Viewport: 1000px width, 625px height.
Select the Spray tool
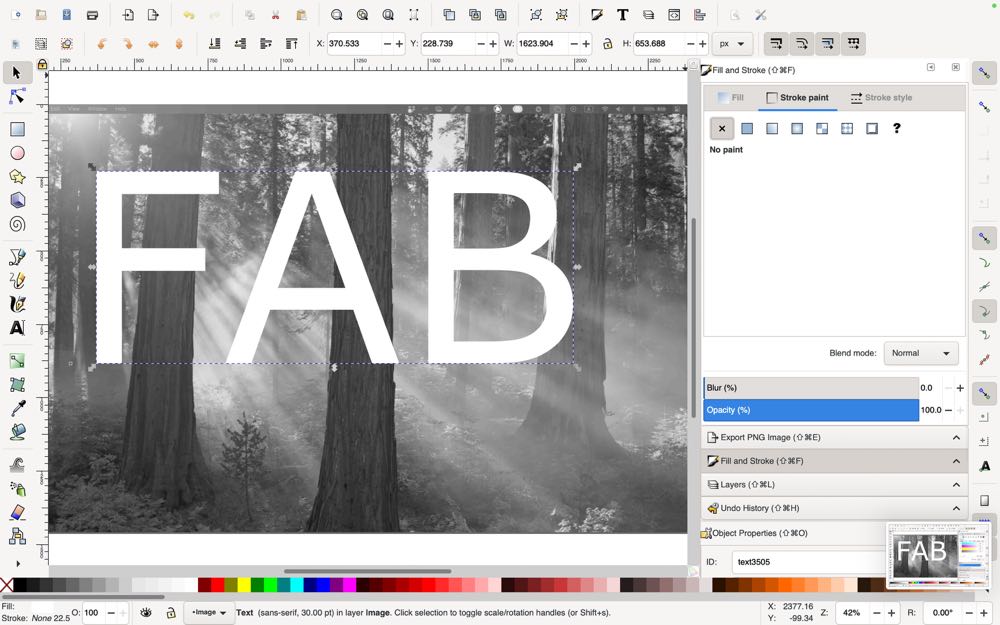pos(17,489)
